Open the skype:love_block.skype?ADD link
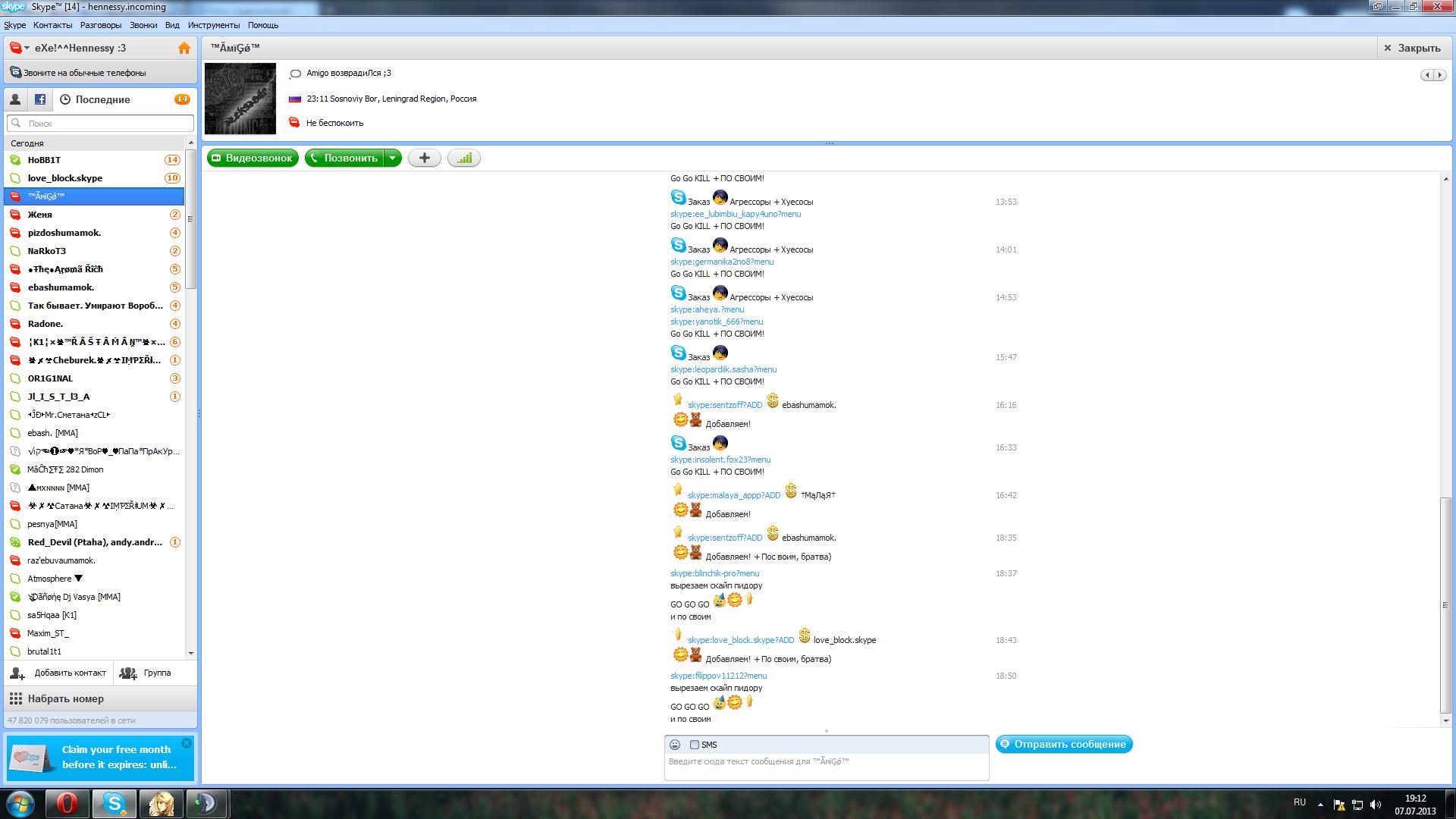1456x819 pixels. (x=741, y=640)
